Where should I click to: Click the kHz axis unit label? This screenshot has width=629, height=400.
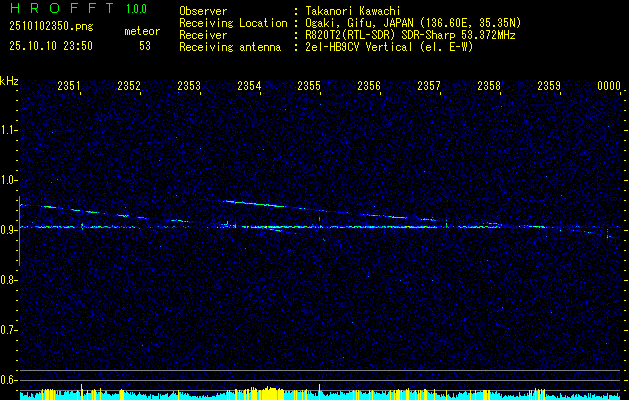point(9,81)
